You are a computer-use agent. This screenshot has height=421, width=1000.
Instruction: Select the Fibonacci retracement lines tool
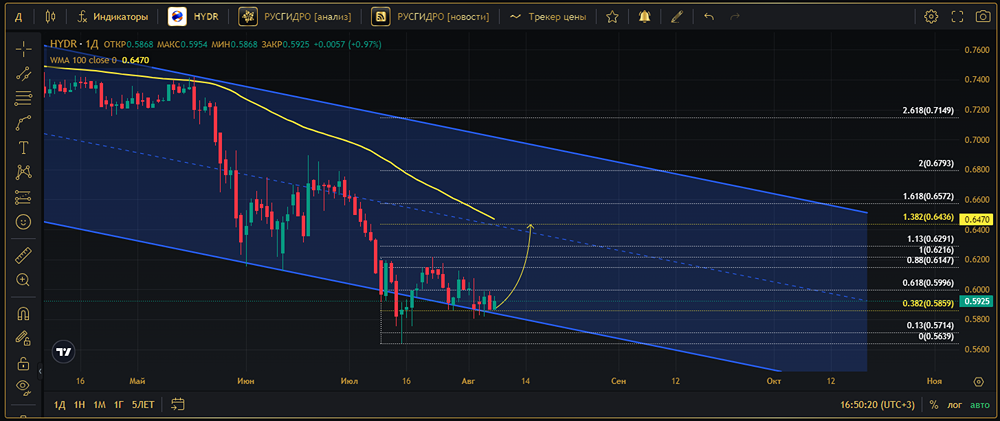coord(24,98)
